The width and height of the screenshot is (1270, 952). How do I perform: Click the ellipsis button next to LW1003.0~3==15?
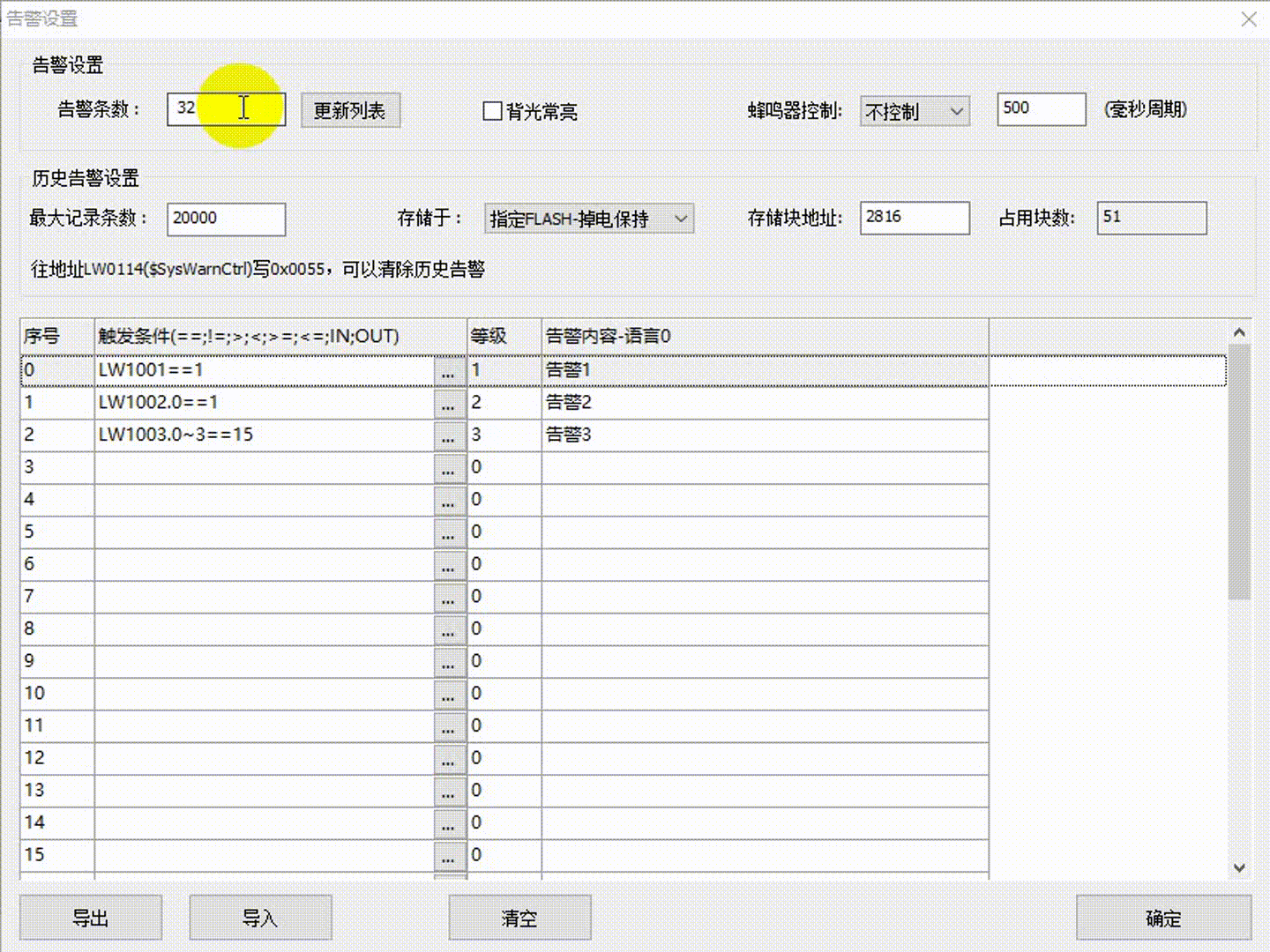pyautogui.click(x=449, y=436)
